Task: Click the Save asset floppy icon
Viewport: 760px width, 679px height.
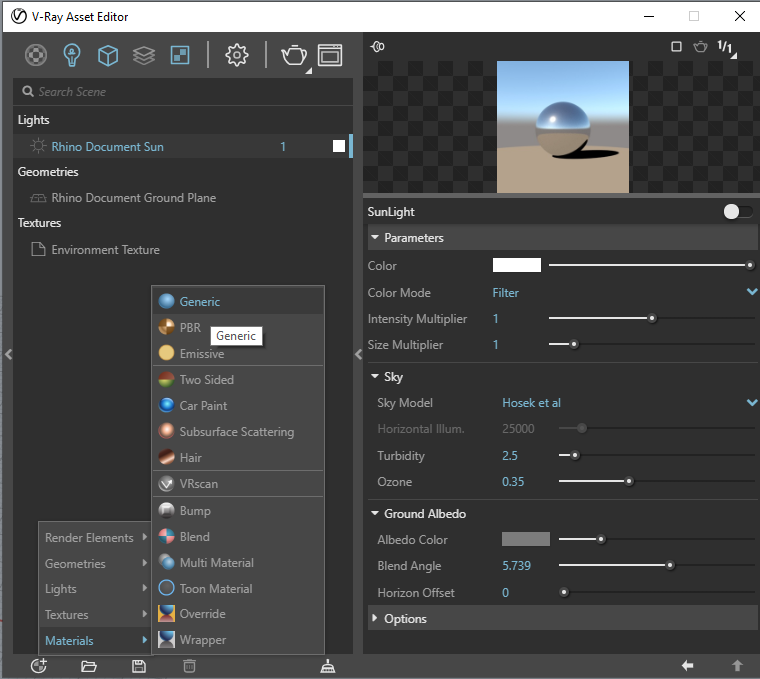Action: [x=139, y=666]
